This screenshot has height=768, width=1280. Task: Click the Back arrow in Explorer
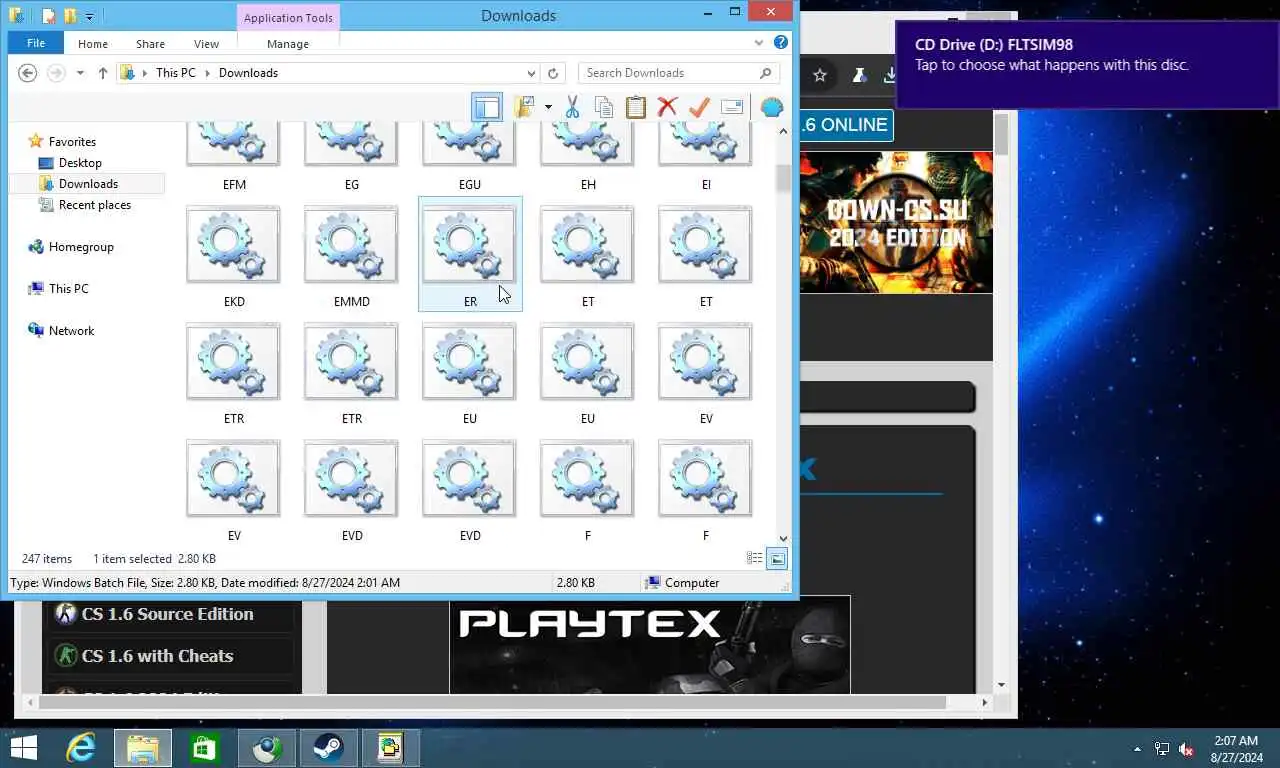(28, 73)
